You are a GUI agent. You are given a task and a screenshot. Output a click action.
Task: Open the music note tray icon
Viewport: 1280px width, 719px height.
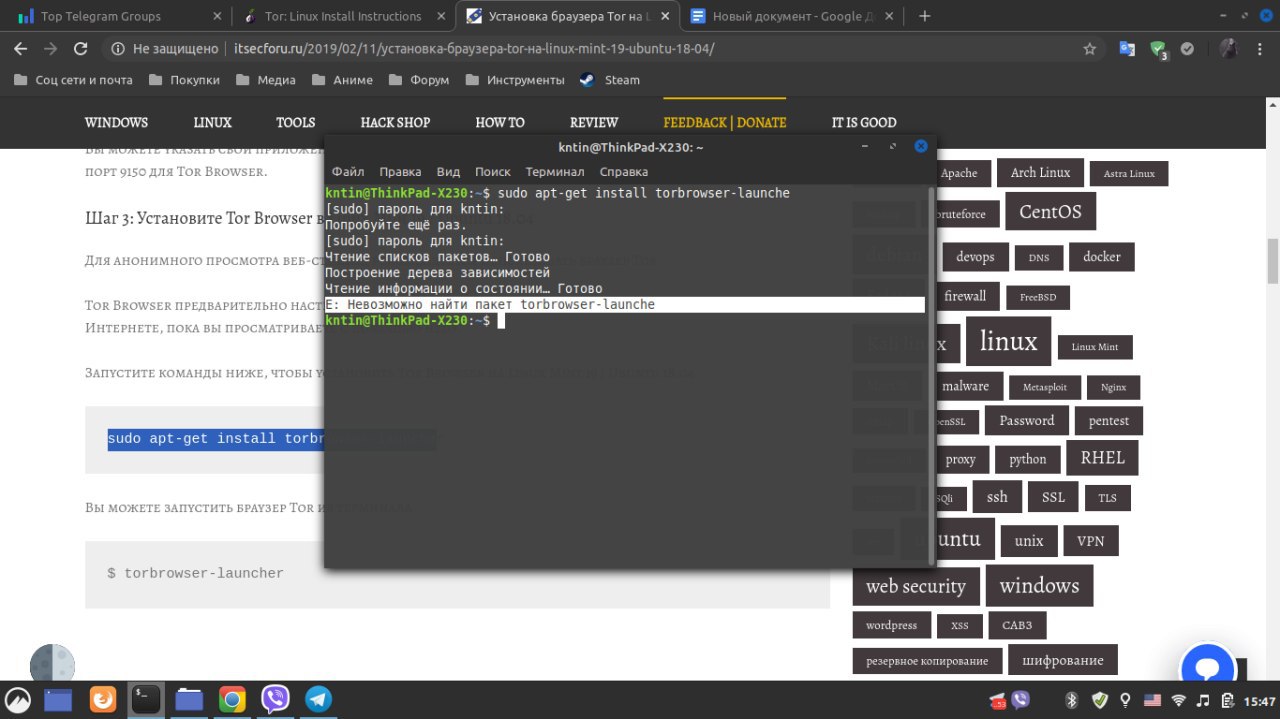(x=1203, y=700)
